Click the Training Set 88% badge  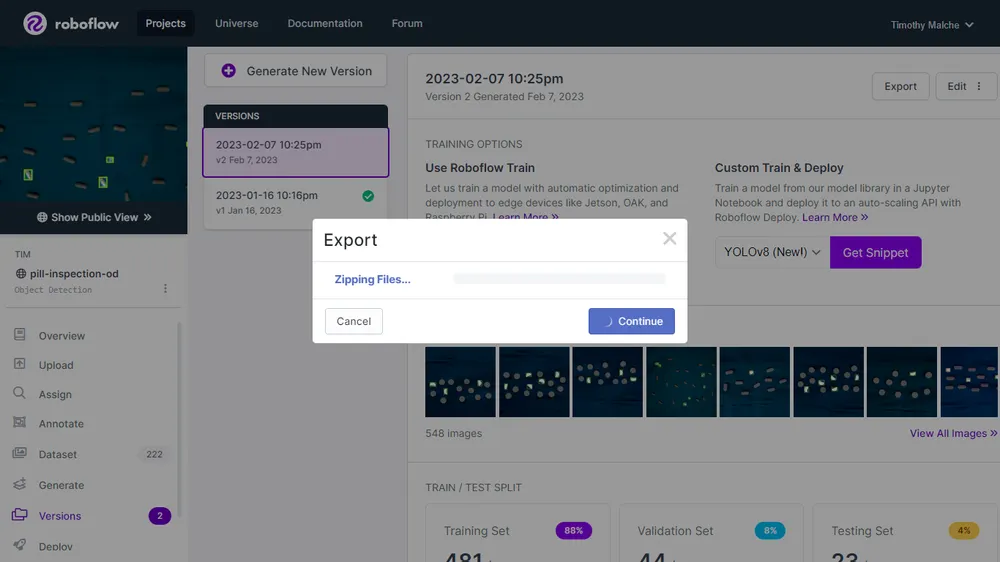click(x=573, y=531)
